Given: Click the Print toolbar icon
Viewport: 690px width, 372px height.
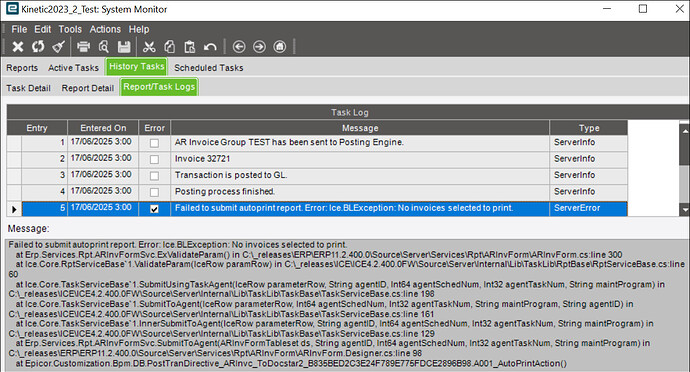Looking at the screenshot, I should (83, 46).
